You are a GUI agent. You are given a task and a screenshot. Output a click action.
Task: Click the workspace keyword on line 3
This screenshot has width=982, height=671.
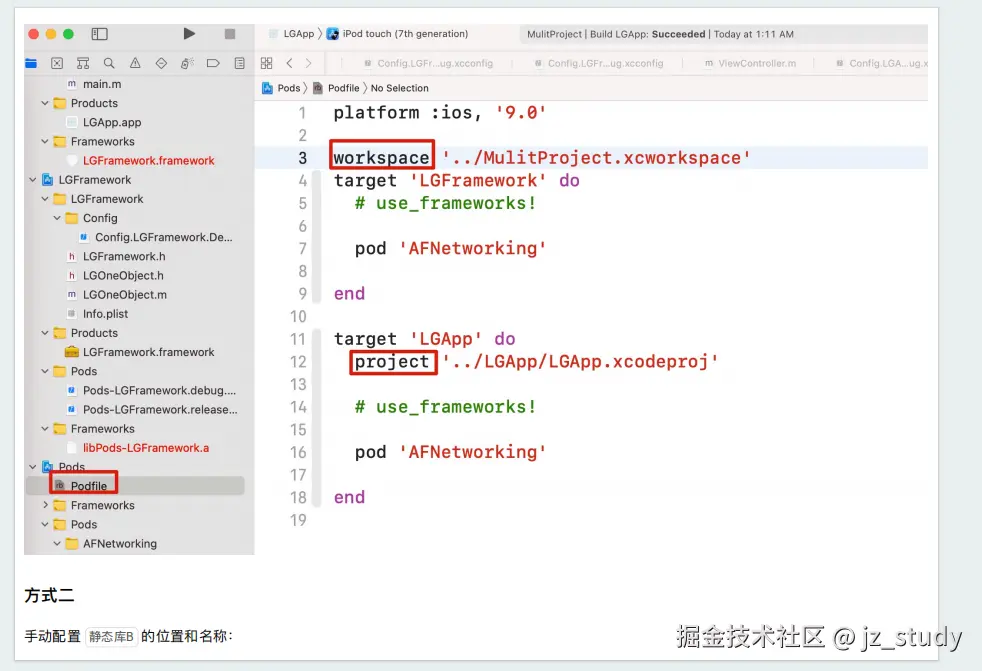click(x=381, y=157)
